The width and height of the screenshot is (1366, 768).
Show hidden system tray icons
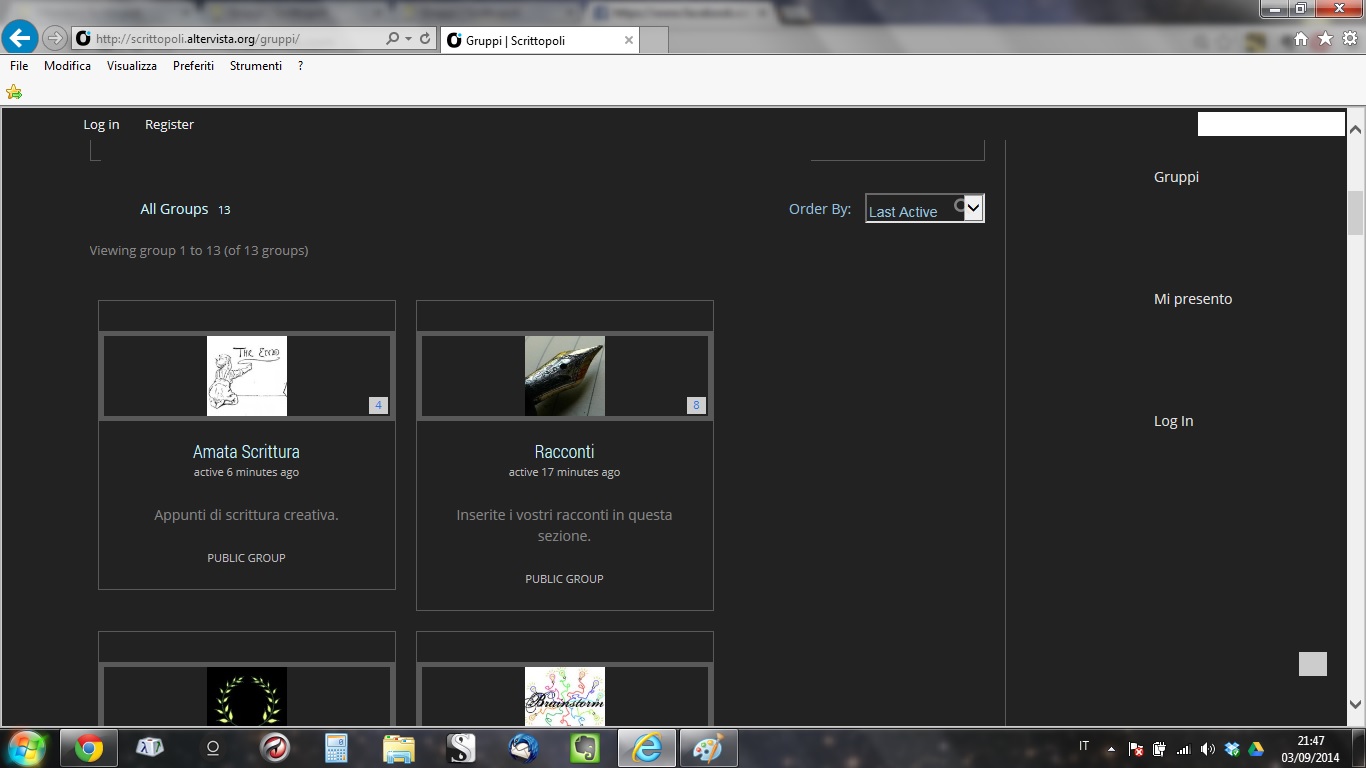[x=1110, y=749]
